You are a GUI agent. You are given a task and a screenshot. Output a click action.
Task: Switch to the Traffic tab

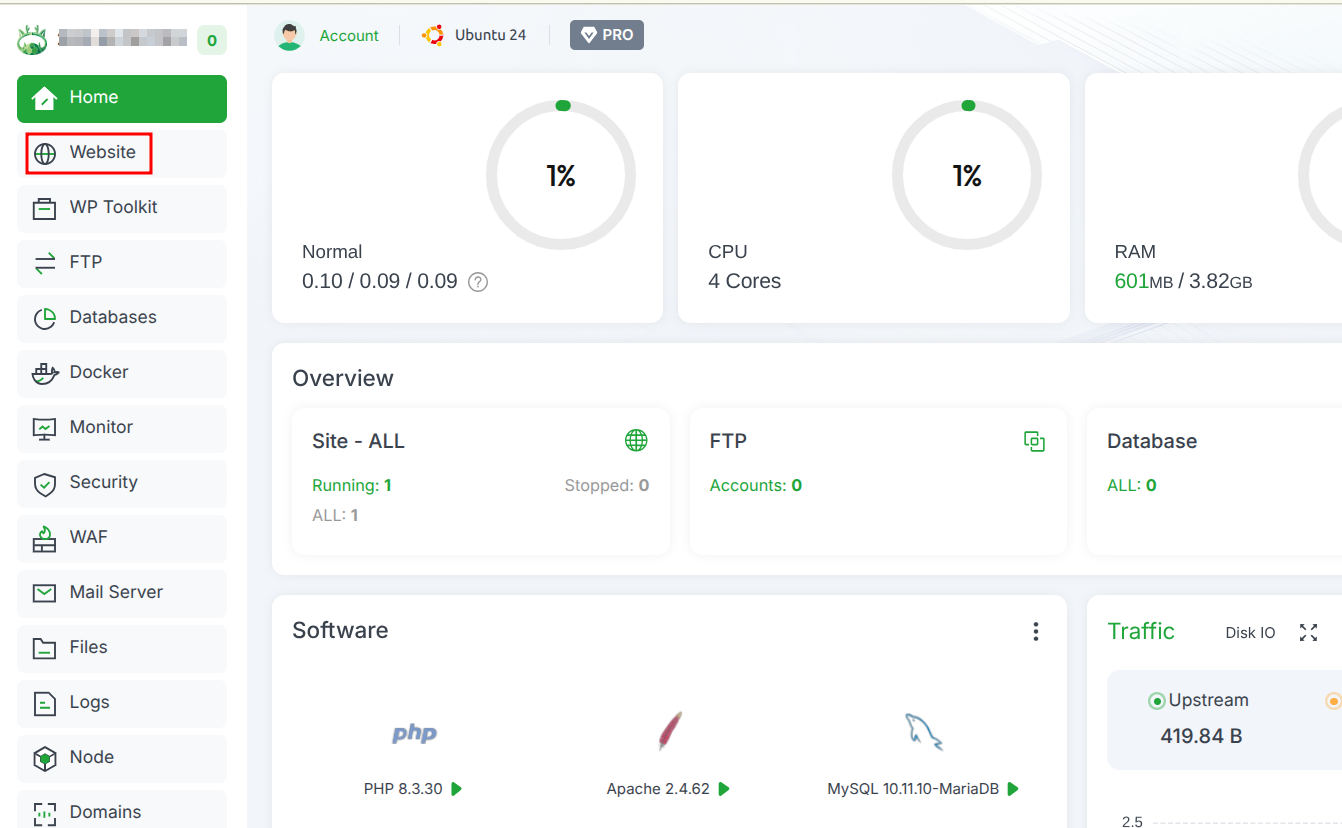(x=1141, y=631)
